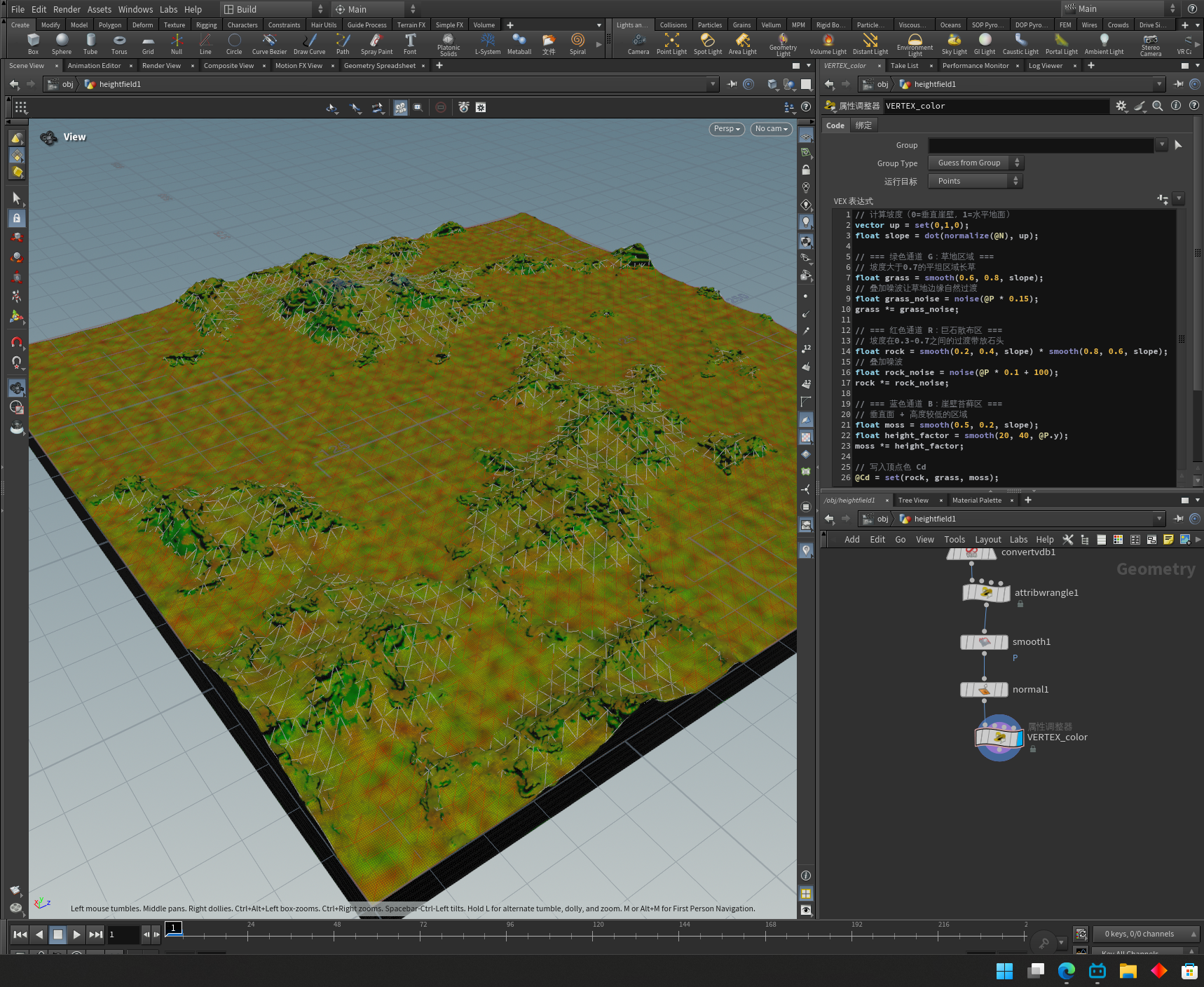
Task: Select the Sphere shelf tool
Action: pyautogui.click(x=62, y=43)
